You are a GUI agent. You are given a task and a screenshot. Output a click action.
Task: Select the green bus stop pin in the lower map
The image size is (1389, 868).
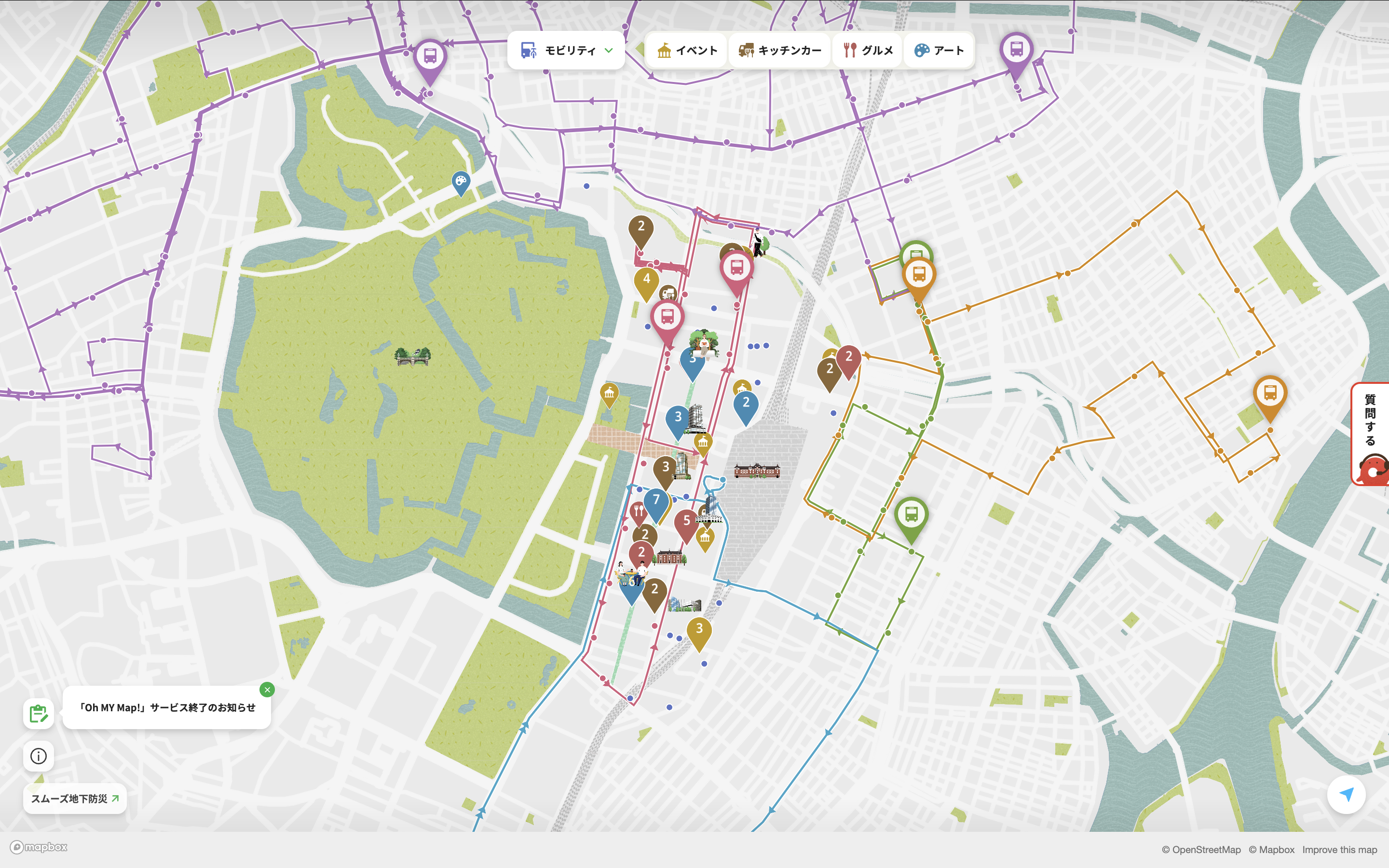pos(912,519)
